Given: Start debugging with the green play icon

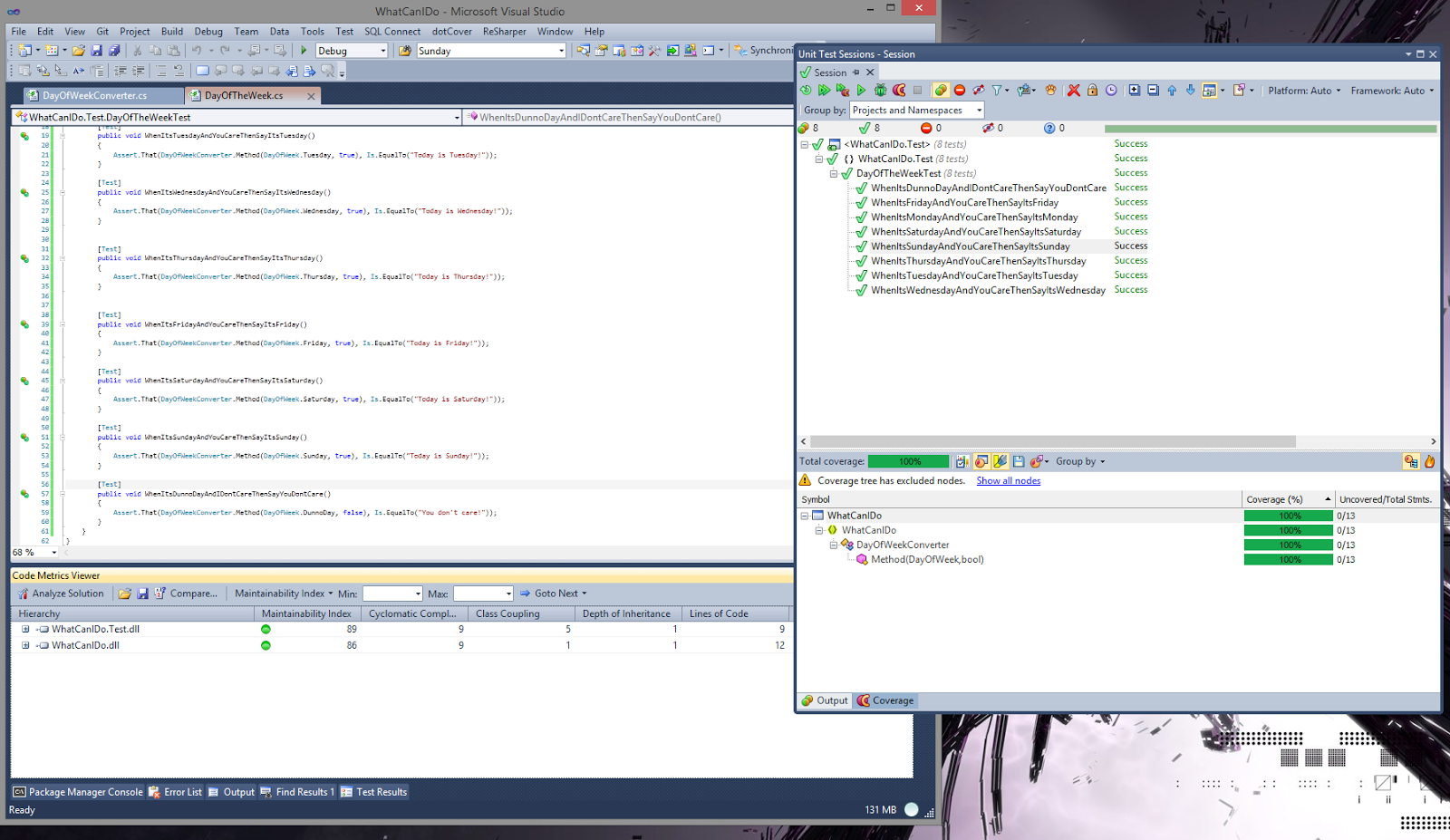Looking at the screenshot, I should (x=304, y=51).
